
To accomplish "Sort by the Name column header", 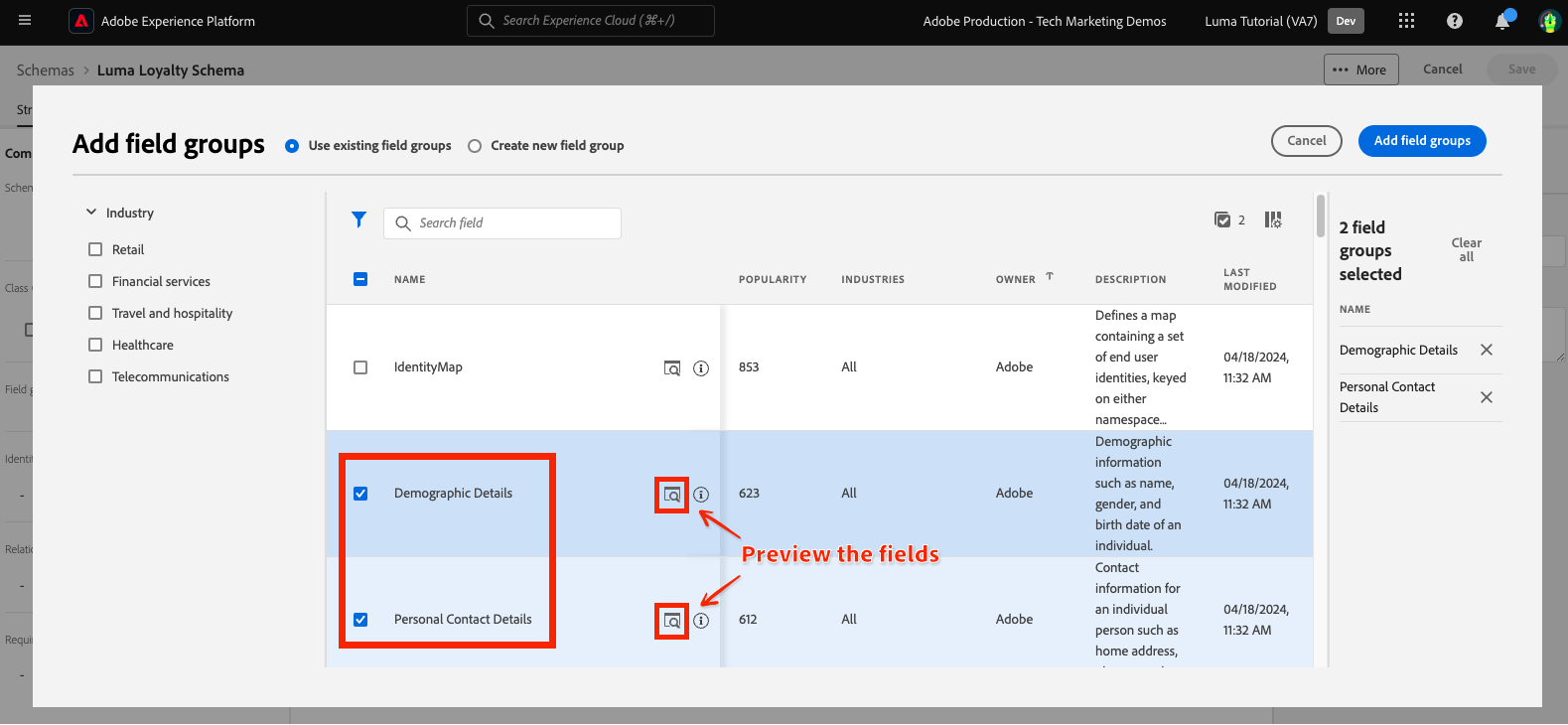I will point(409,280).
